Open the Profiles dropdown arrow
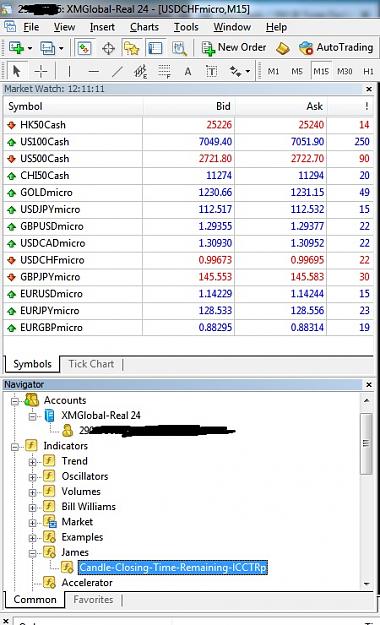This screenshot has width=380, height=625. (61, 49)
